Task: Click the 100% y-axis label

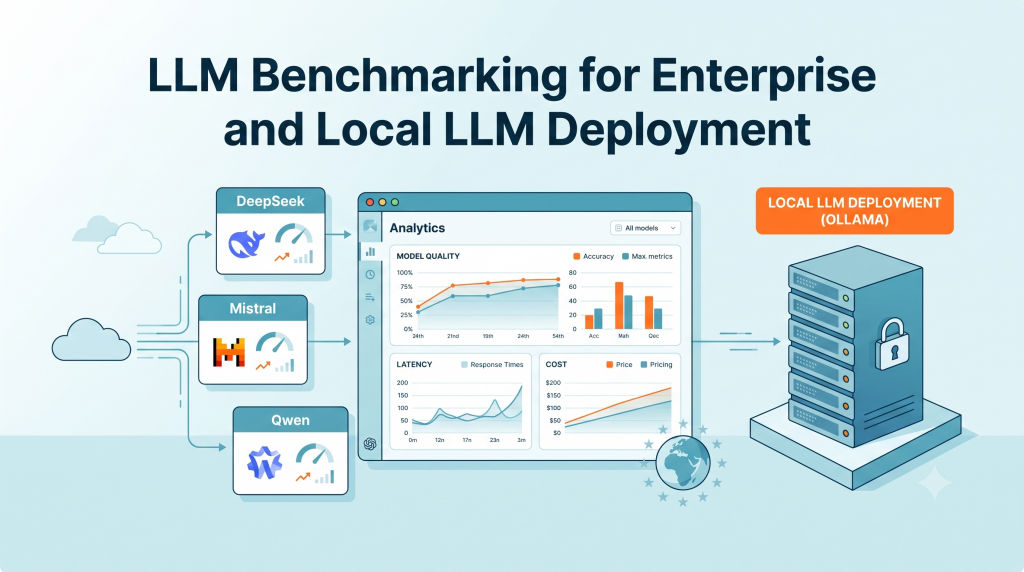Action: pyautogui.click(x=405, y=272)
